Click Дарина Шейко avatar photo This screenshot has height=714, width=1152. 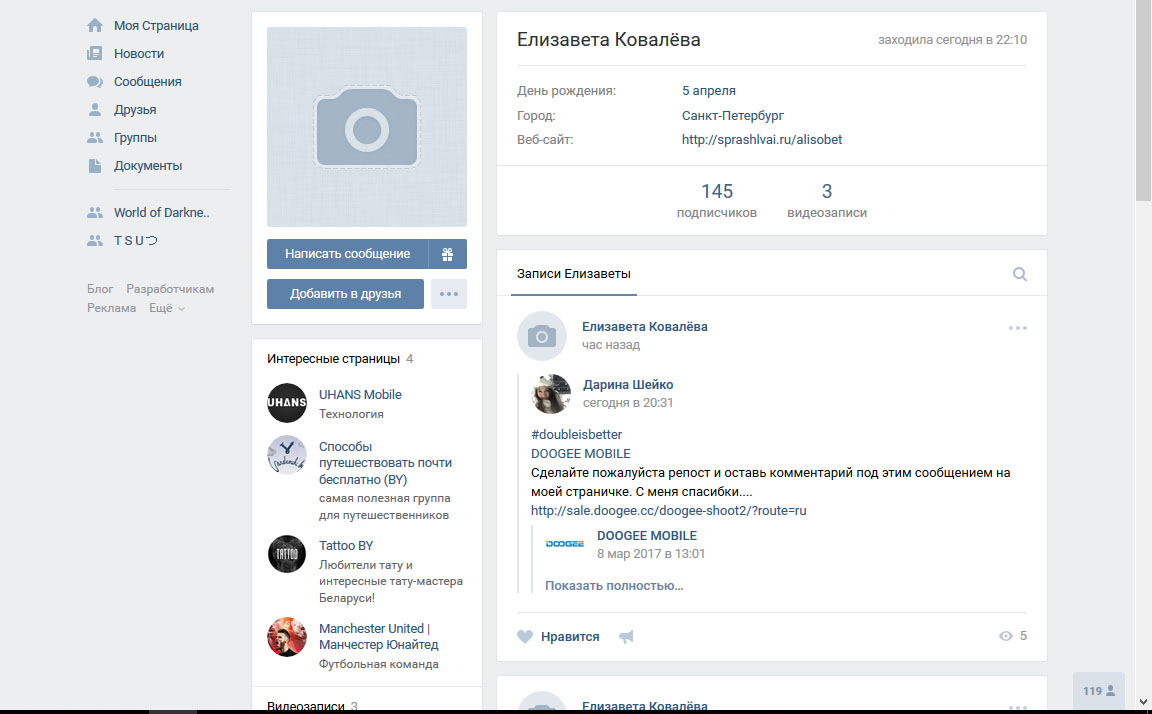[x=551, y=394]
